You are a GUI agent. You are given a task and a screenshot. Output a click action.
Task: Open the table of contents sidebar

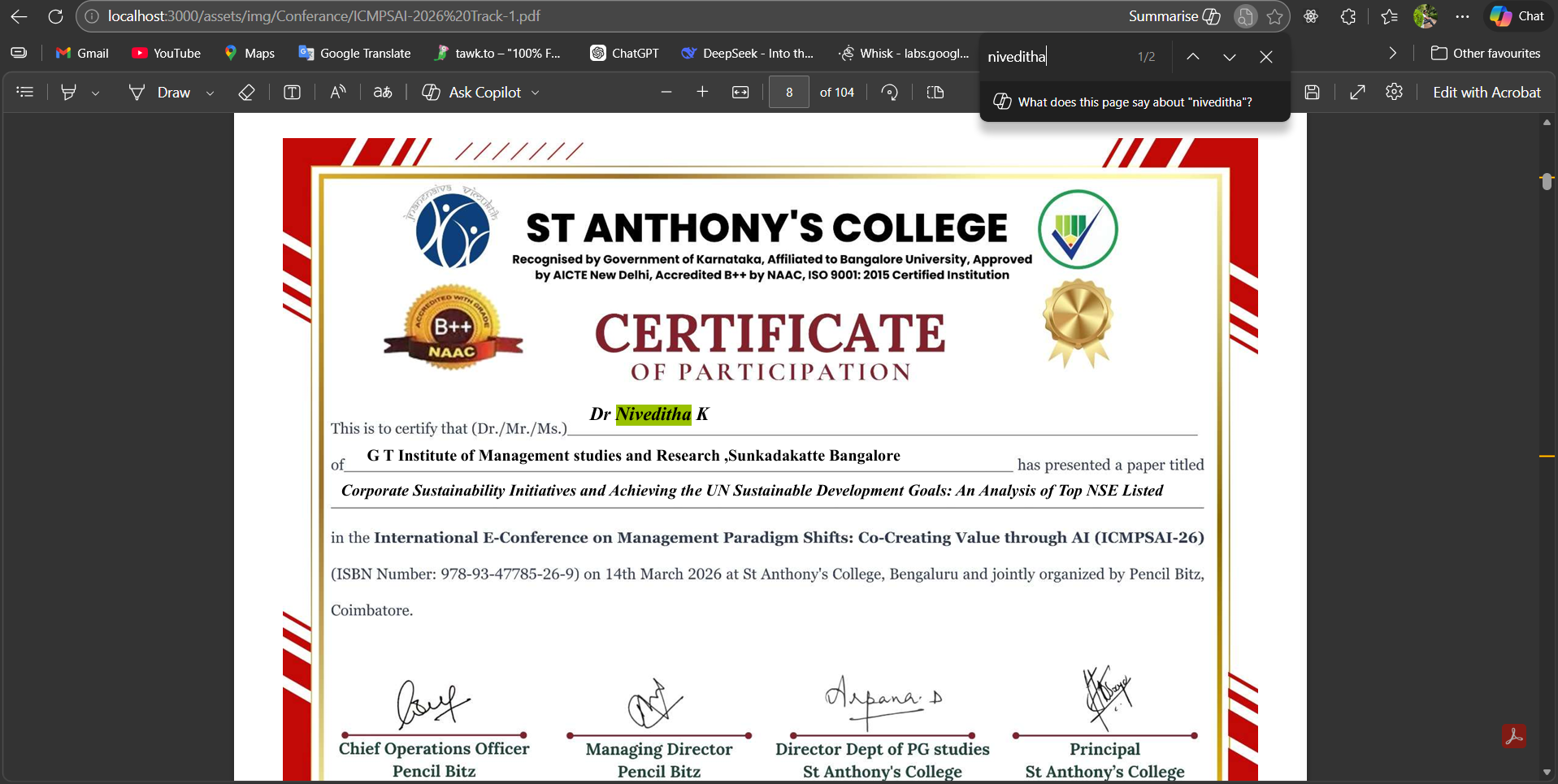25,93
